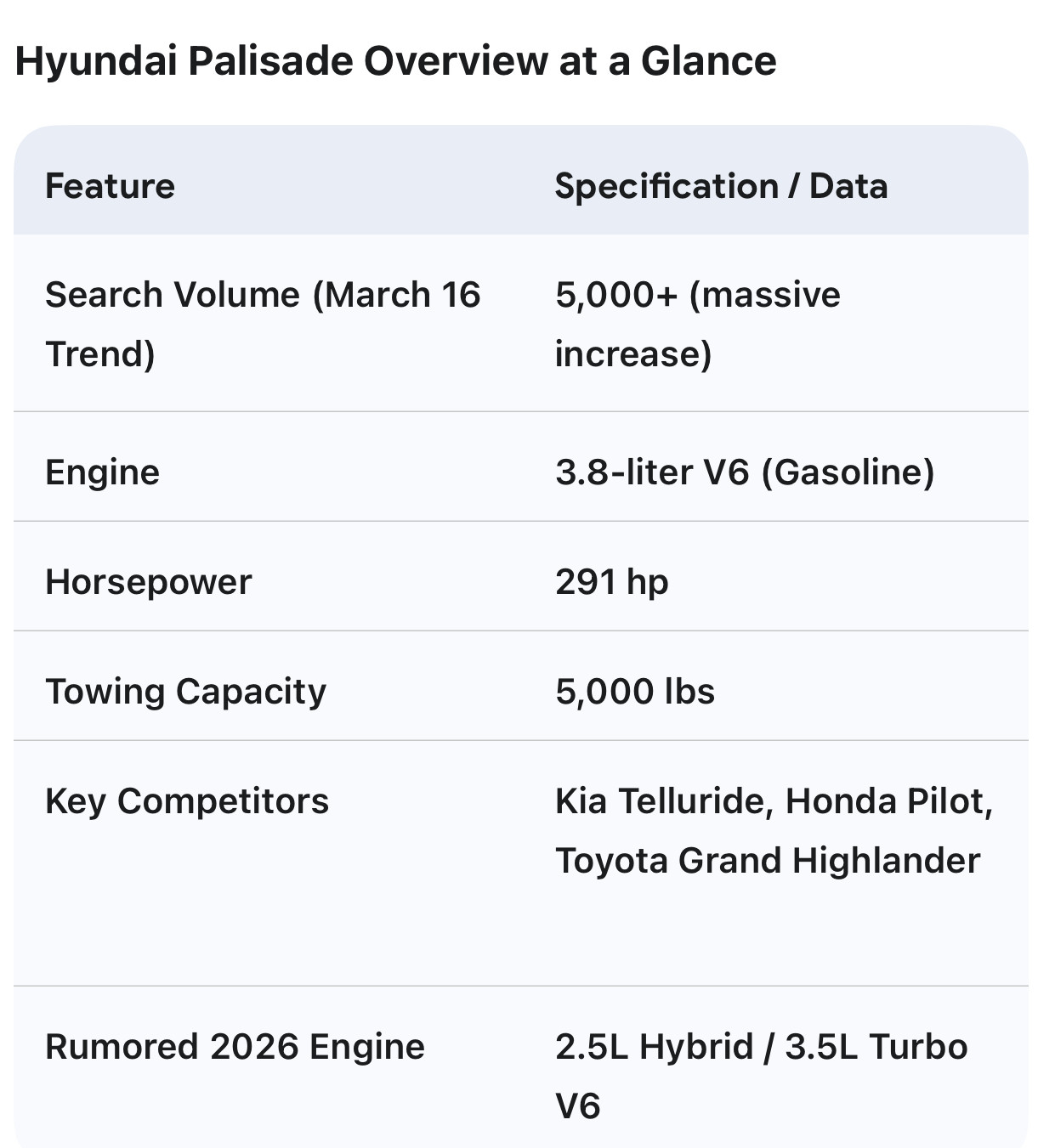This screenshot has width=1038, height=1148.
Task: Select the Toyota Grand Highlander text
Action: click(767, 861)
